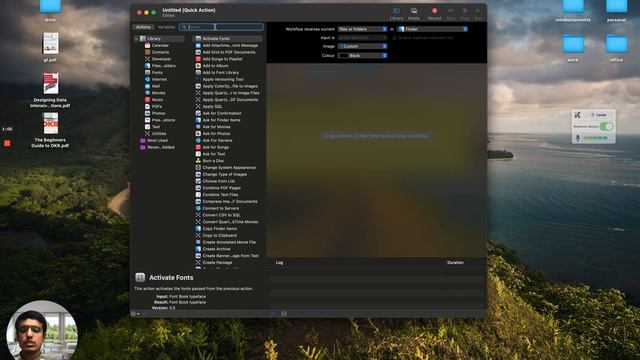Viewport: 640px width, 360px height.
Task: Click the microphone level meter
Action: point(595,138)
